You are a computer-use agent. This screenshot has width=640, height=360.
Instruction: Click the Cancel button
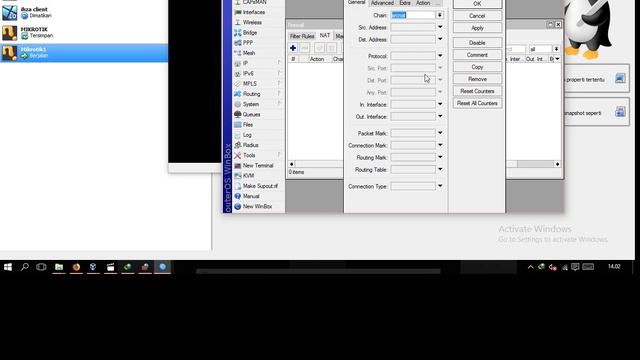[x=477, y=16]
